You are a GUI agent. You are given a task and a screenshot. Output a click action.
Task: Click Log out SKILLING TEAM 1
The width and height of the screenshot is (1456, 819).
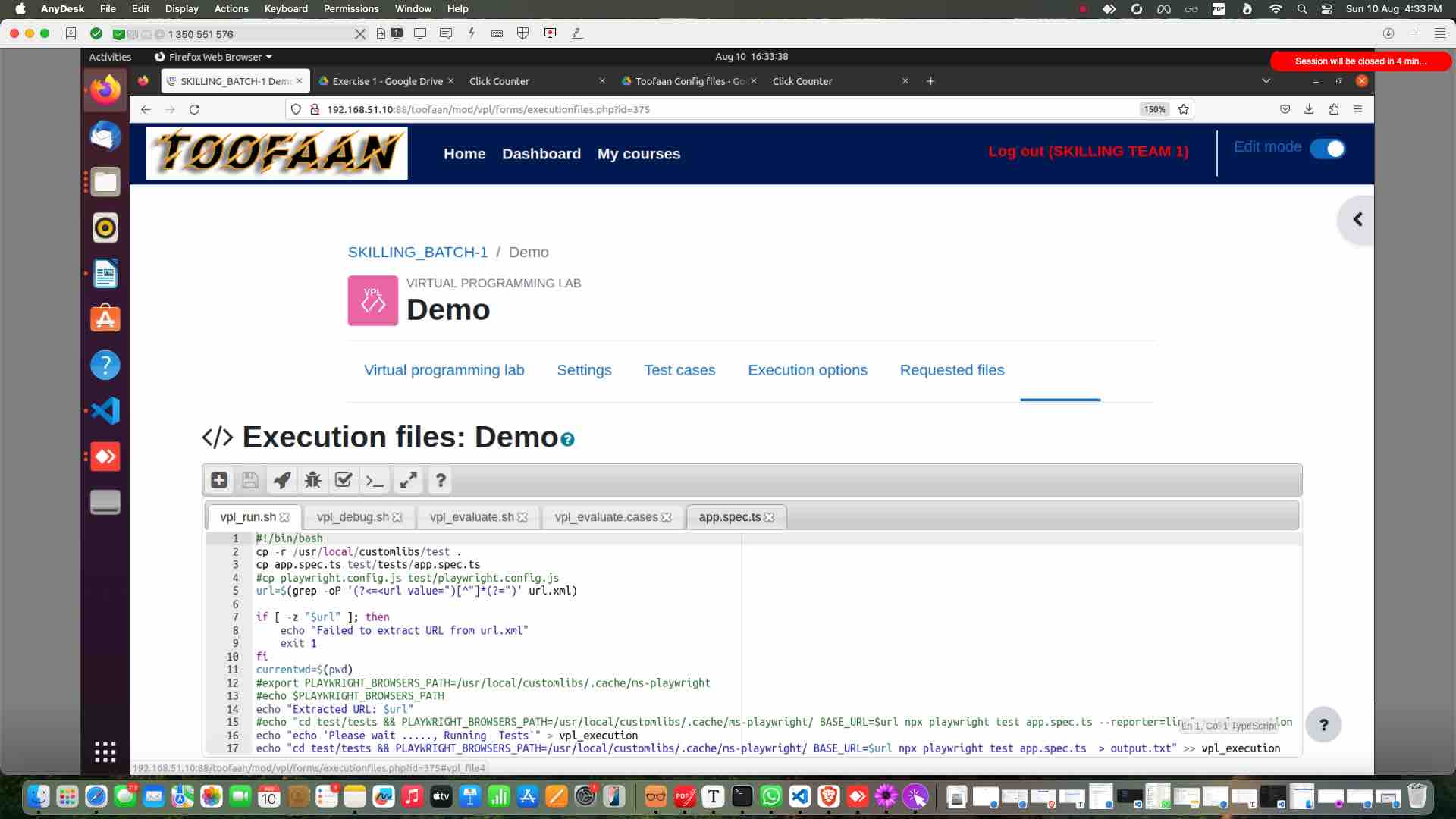coord(1087,151)
